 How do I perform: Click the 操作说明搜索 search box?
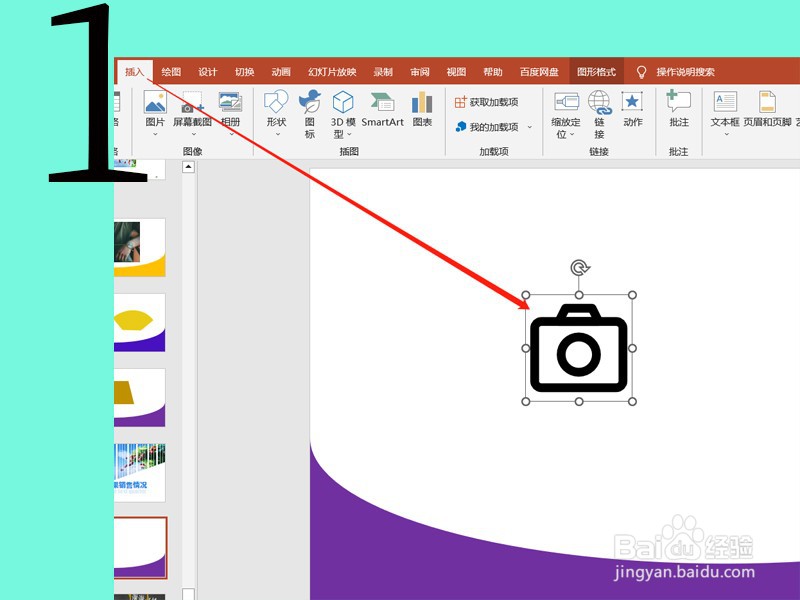coord(685,72)
